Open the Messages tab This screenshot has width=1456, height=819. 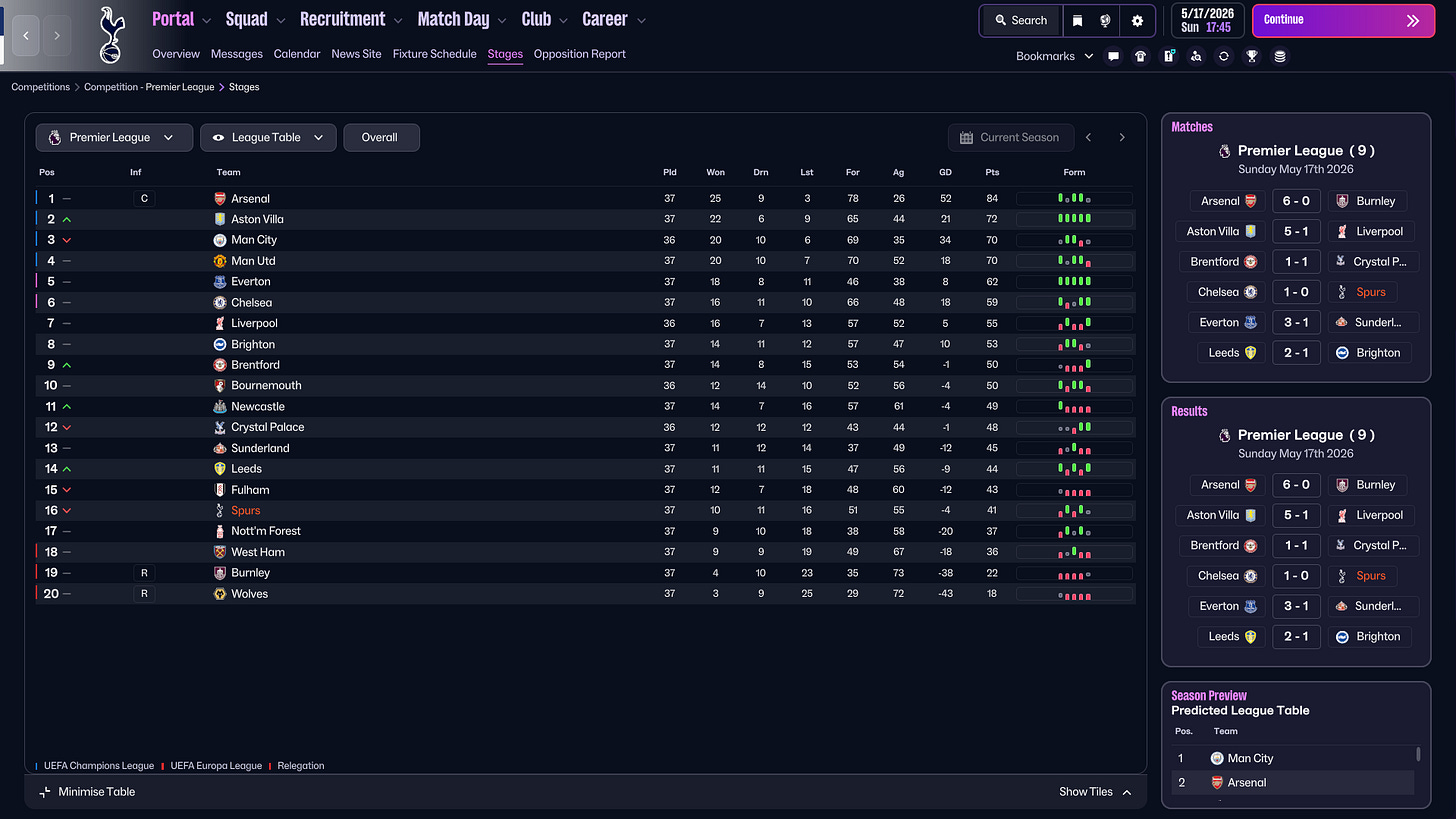click(x=237, y=54)
